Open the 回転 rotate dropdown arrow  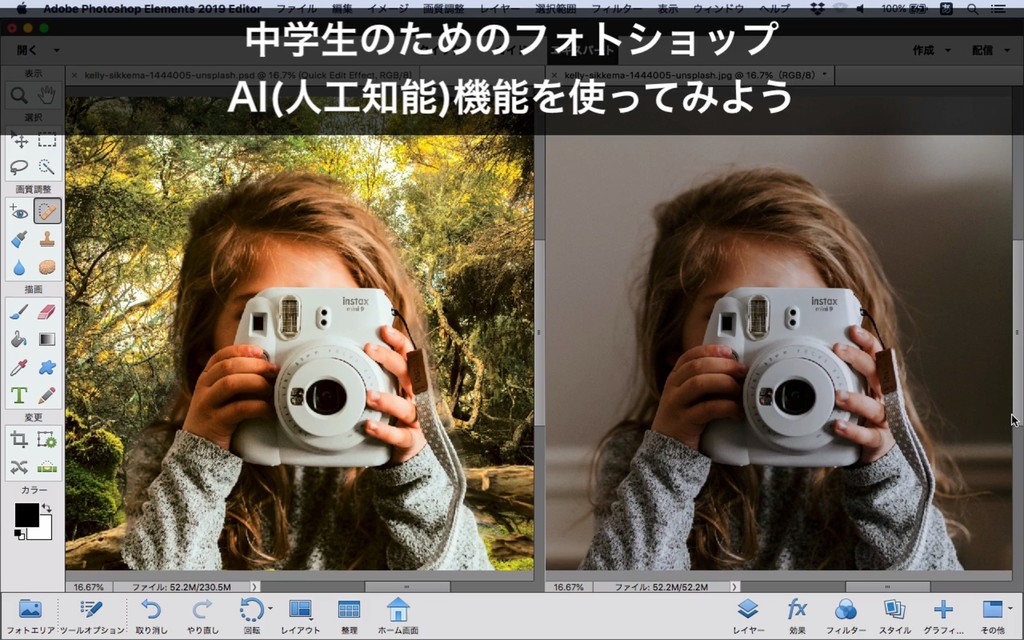pos(270,608)
